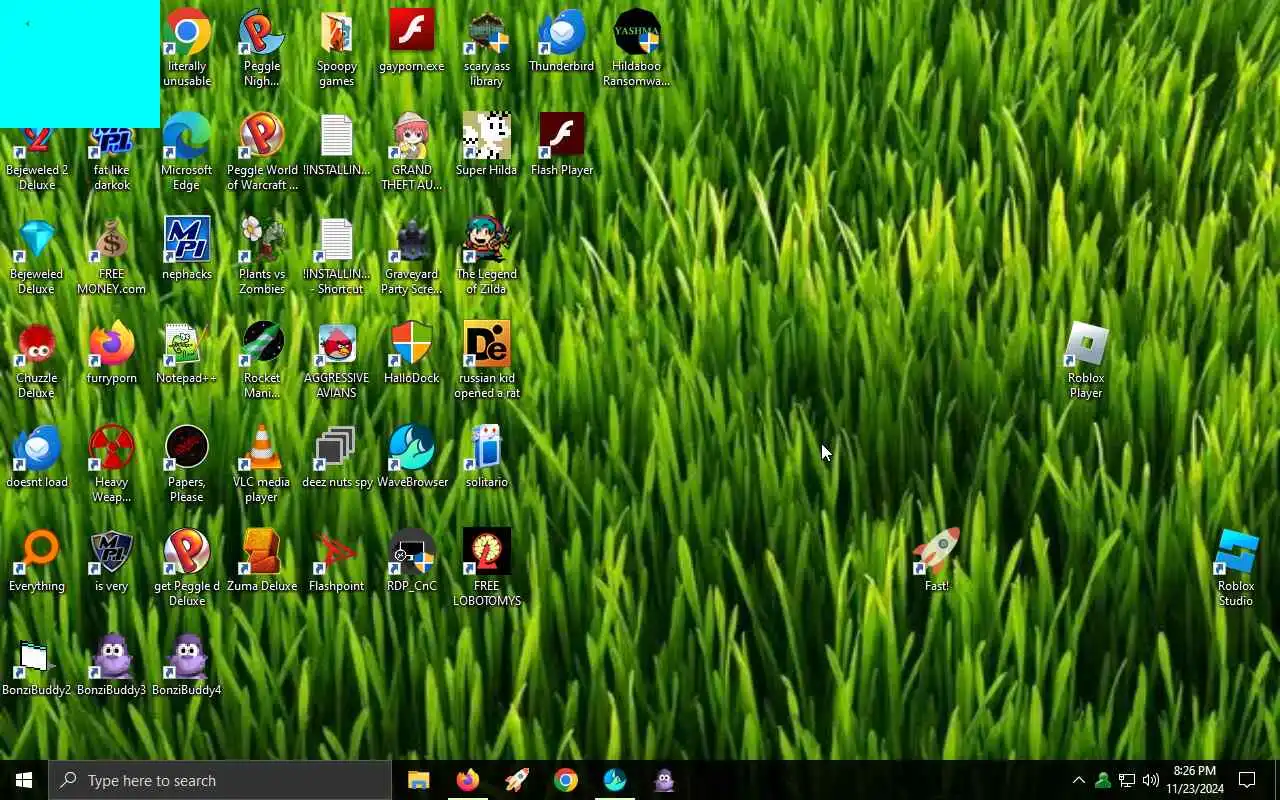Show hidden system tray icons
1280x800 pixels.
coord(1079,780)
